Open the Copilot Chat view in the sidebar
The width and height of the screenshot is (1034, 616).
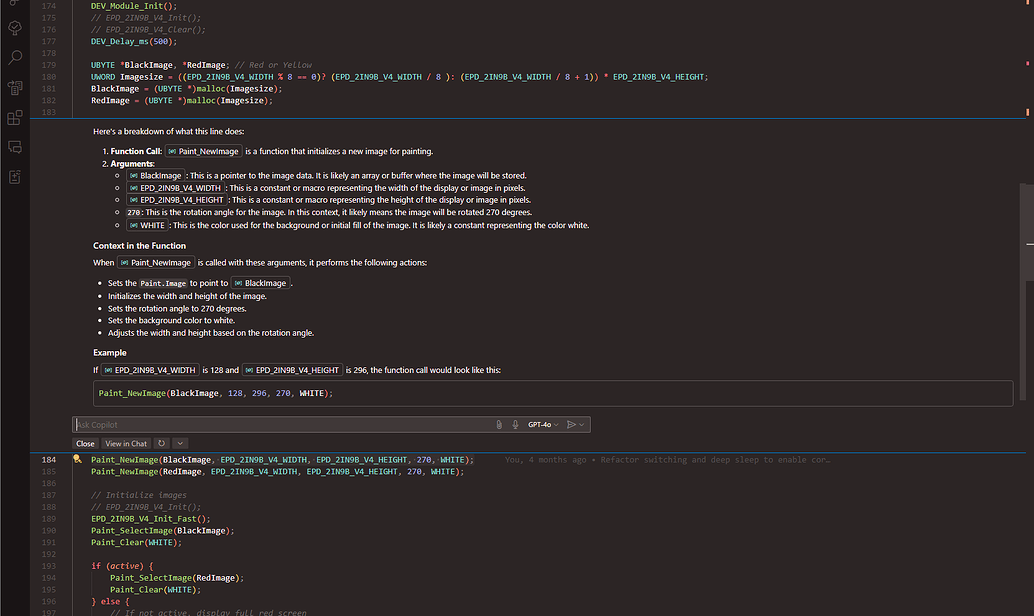pos(15,147)
